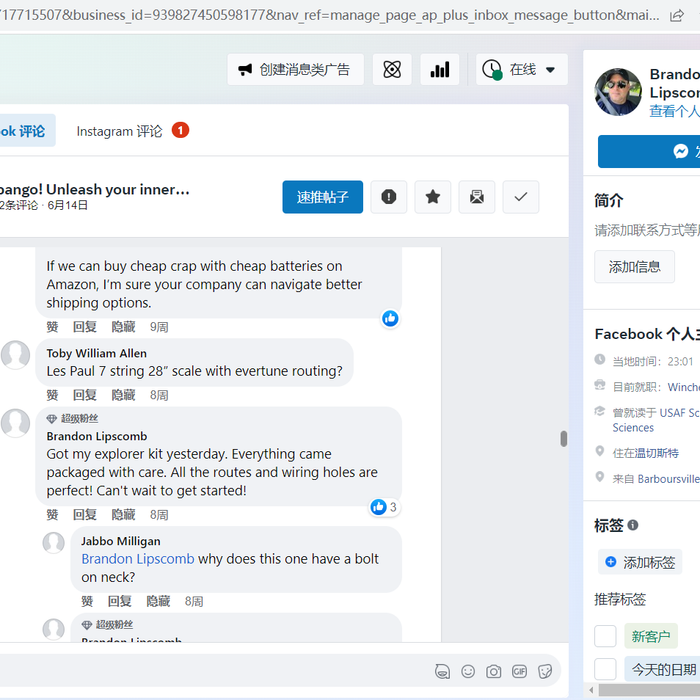Attach a photo using the camera icon
The image size is (700, 700).
pos(494,671)
